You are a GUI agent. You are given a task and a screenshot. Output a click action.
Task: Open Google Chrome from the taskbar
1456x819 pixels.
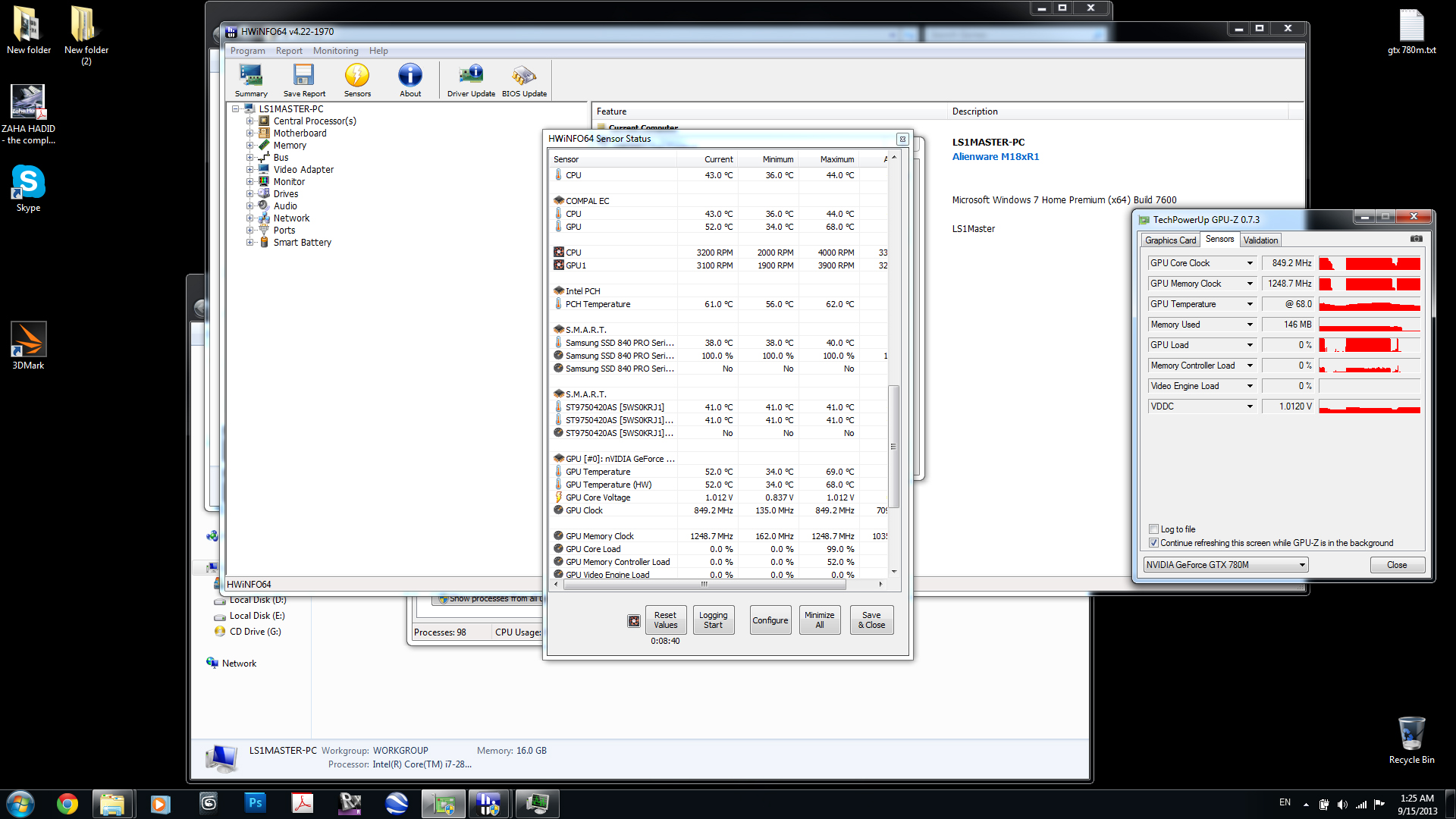67,804
